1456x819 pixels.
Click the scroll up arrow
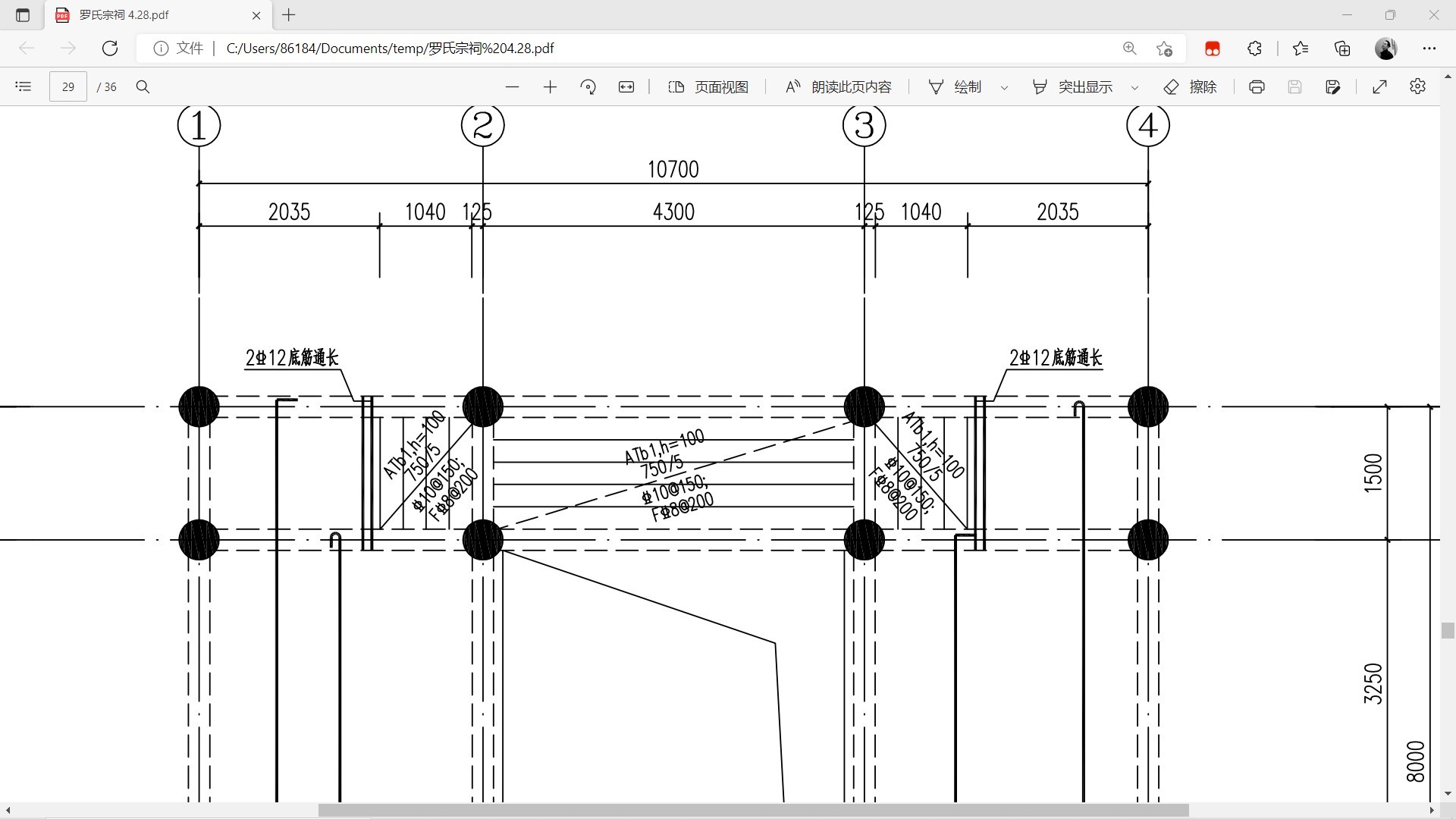point(1448,77)
